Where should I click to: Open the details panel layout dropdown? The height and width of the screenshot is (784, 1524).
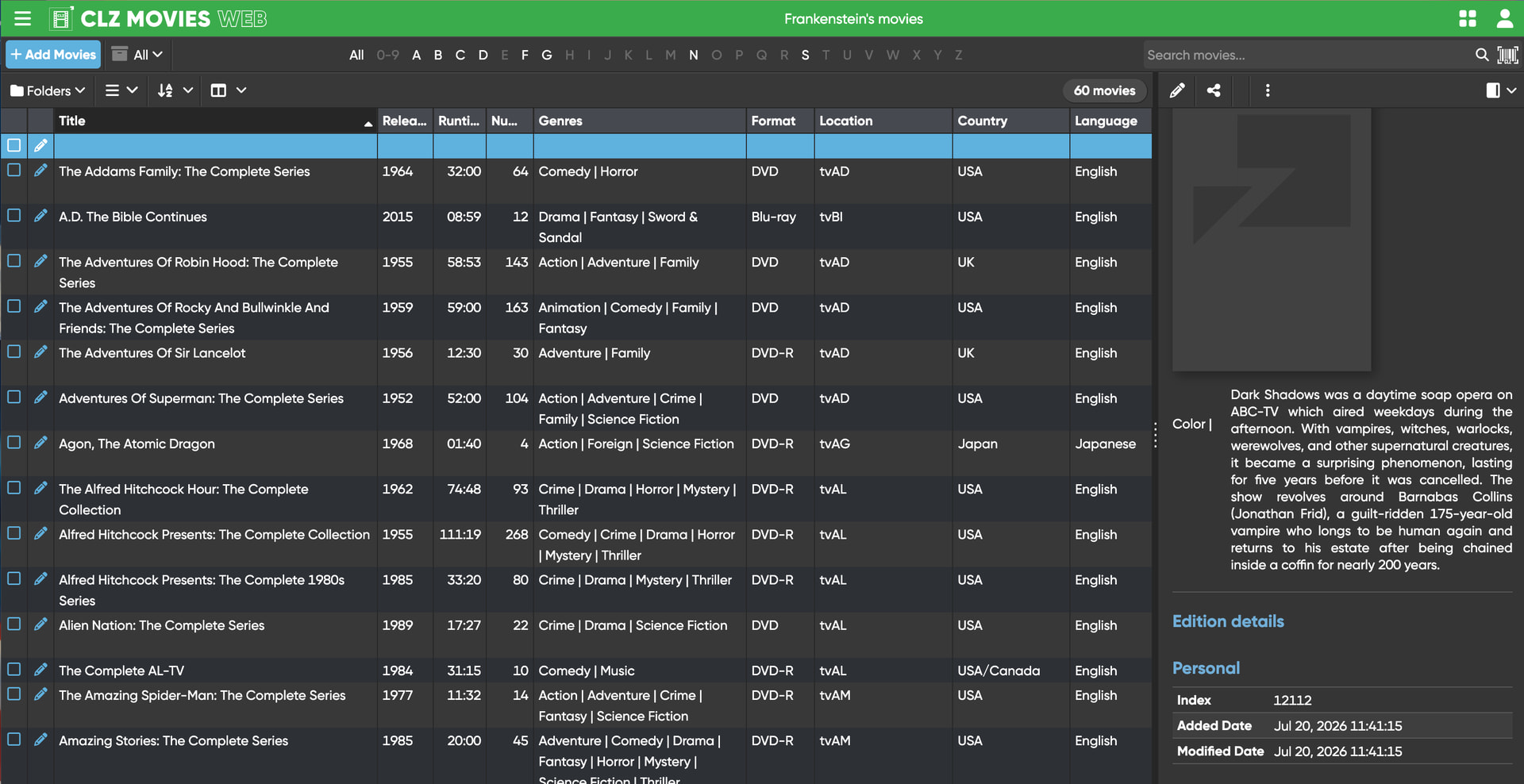[x=1501, y=90]
